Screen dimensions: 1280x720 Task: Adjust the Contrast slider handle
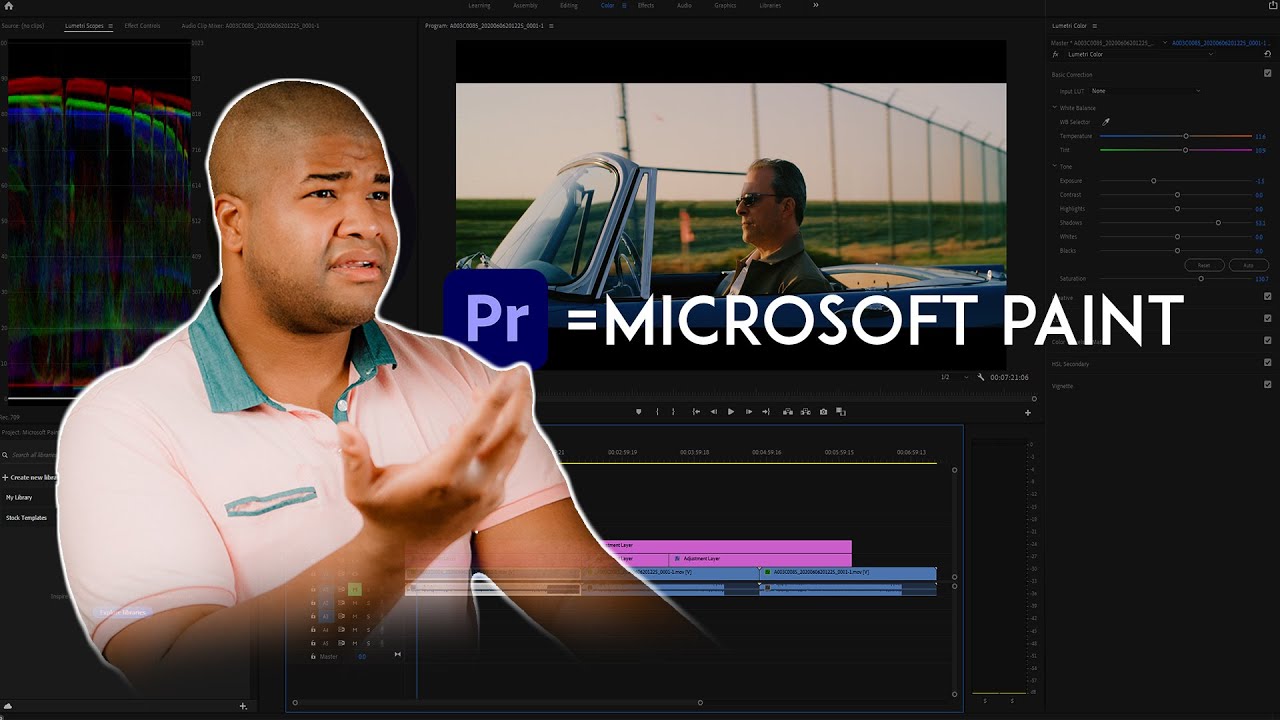coord(1177,195)
